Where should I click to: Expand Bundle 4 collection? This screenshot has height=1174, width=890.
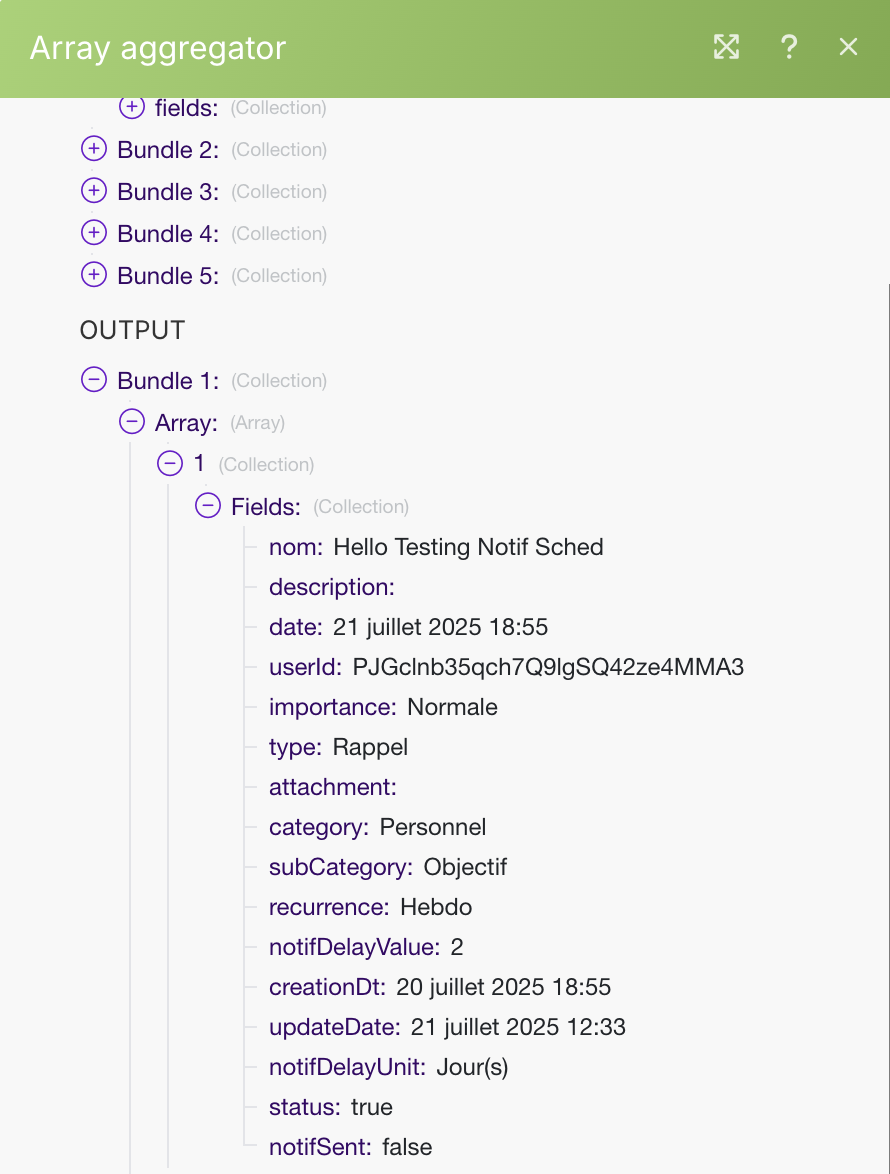click(93, 233)
